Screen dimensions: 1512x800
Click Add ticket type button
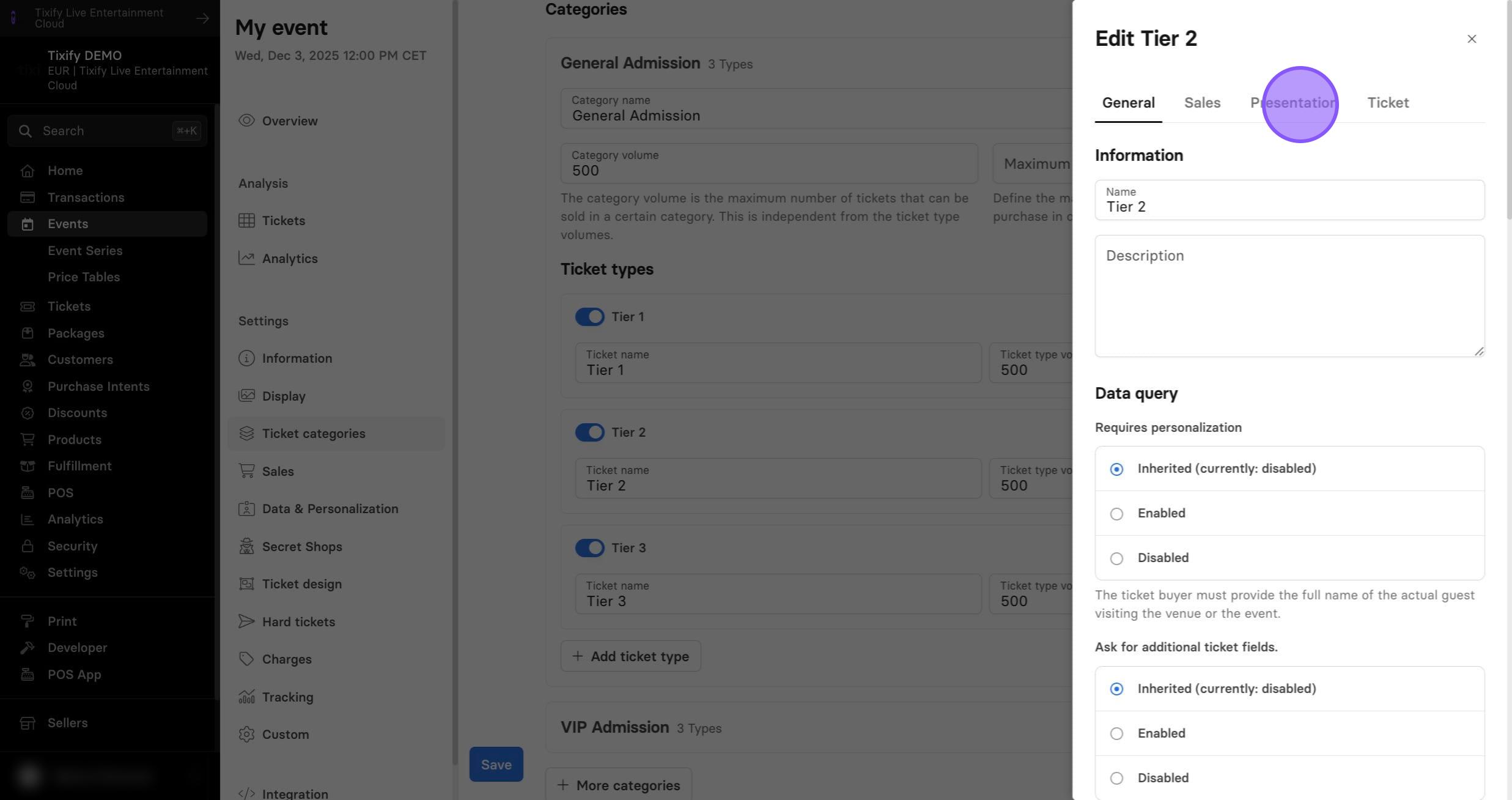pyautogui.click(x=630, y=656)
